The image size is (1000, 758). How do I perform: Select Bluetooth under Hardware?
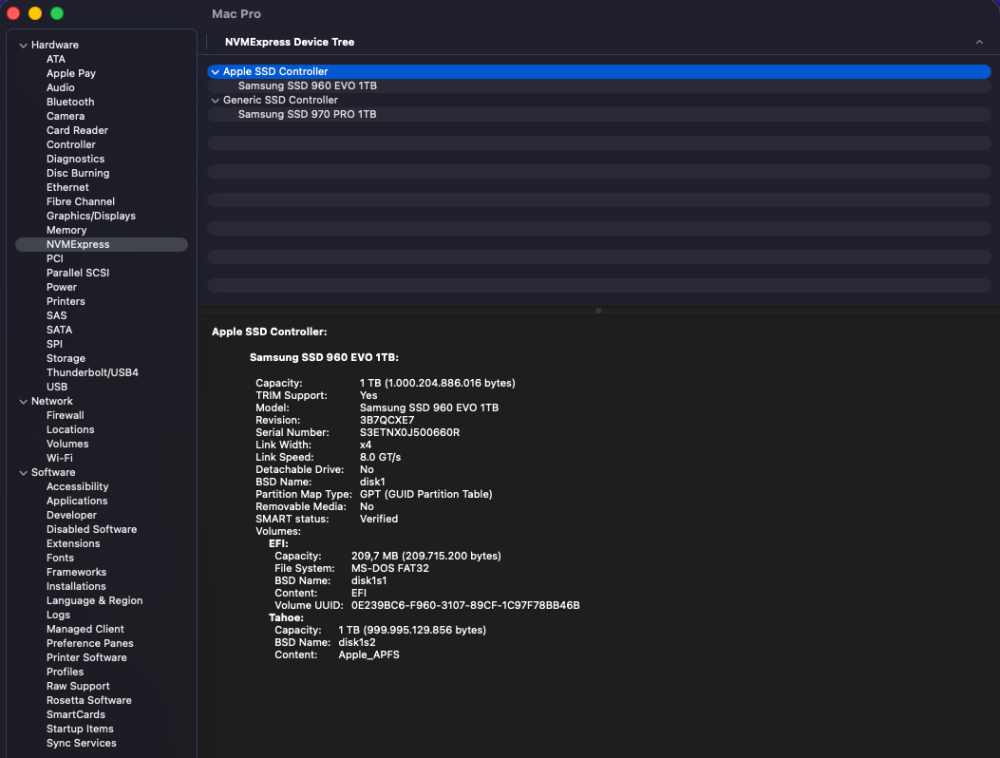[70, 102]
